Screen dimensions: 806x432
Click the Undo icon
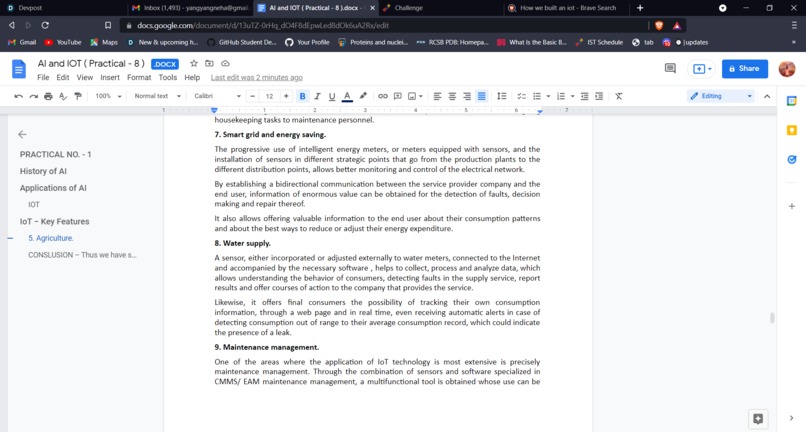pyautogui.click(x=19, y=96)
